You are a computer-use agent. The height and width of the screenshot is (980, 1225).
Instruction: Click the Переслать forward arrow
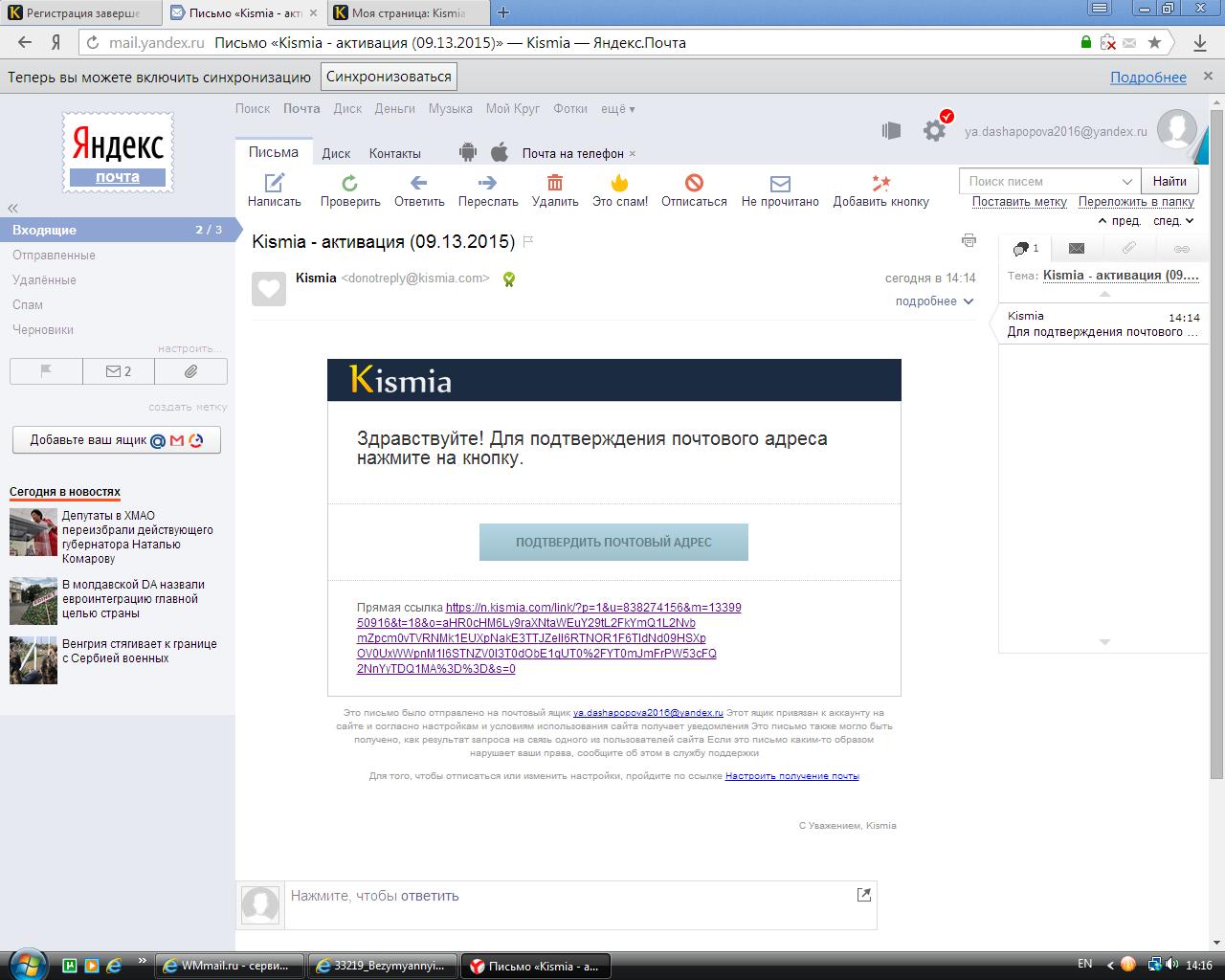pos(487,182)
